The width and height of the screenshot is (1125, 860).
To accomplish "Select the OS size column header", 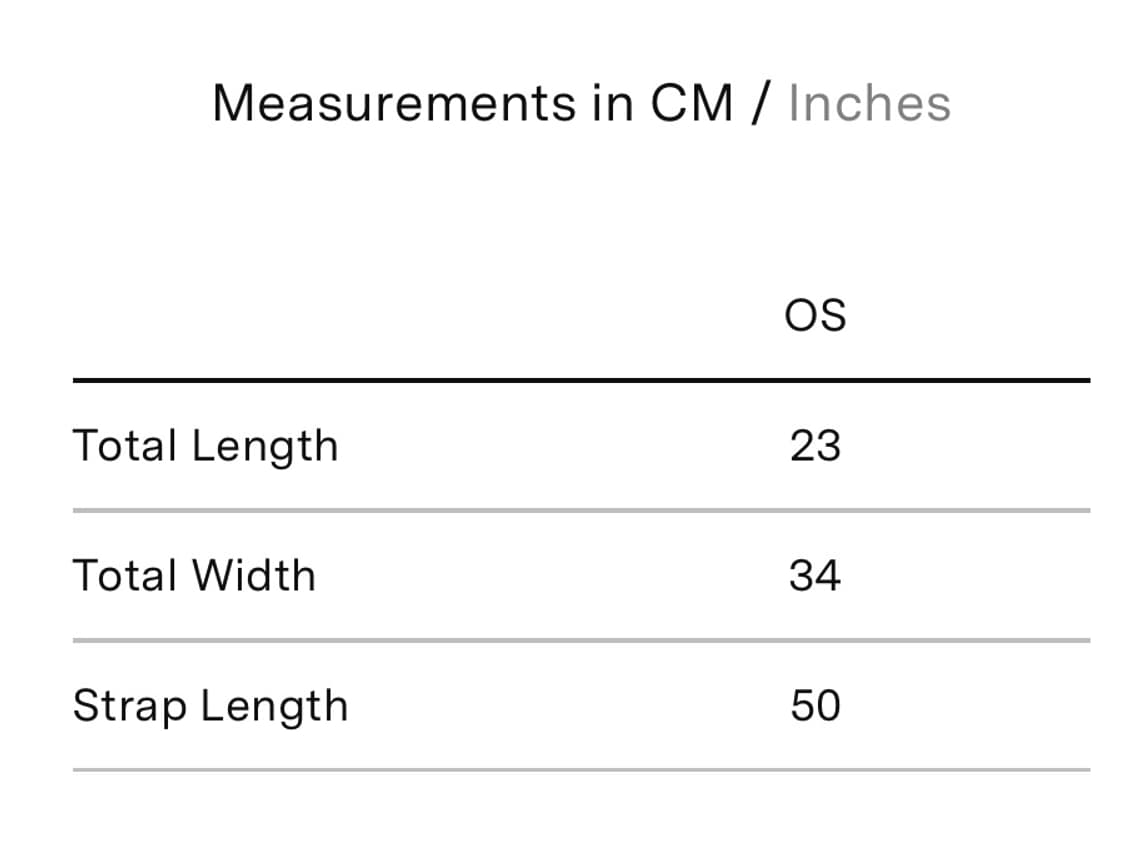I will click(815, 316).
